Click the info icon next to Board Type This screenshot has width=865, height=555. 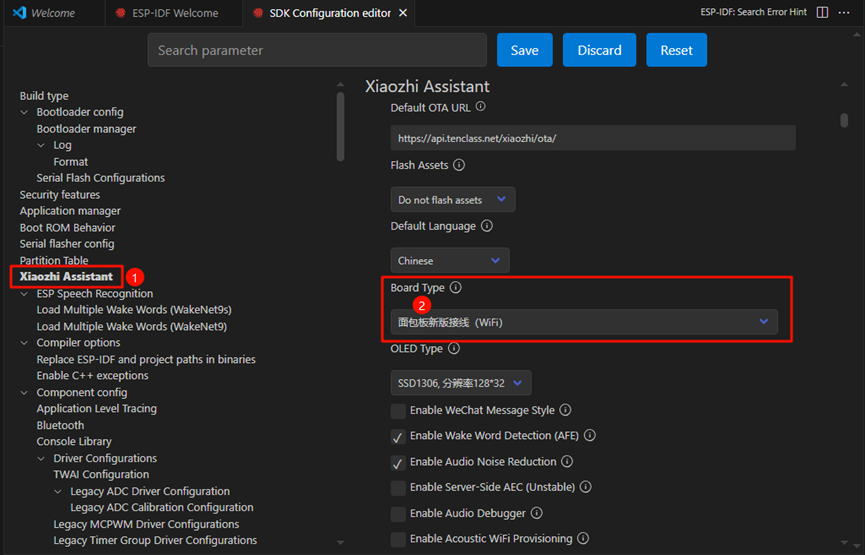[456, 287]
